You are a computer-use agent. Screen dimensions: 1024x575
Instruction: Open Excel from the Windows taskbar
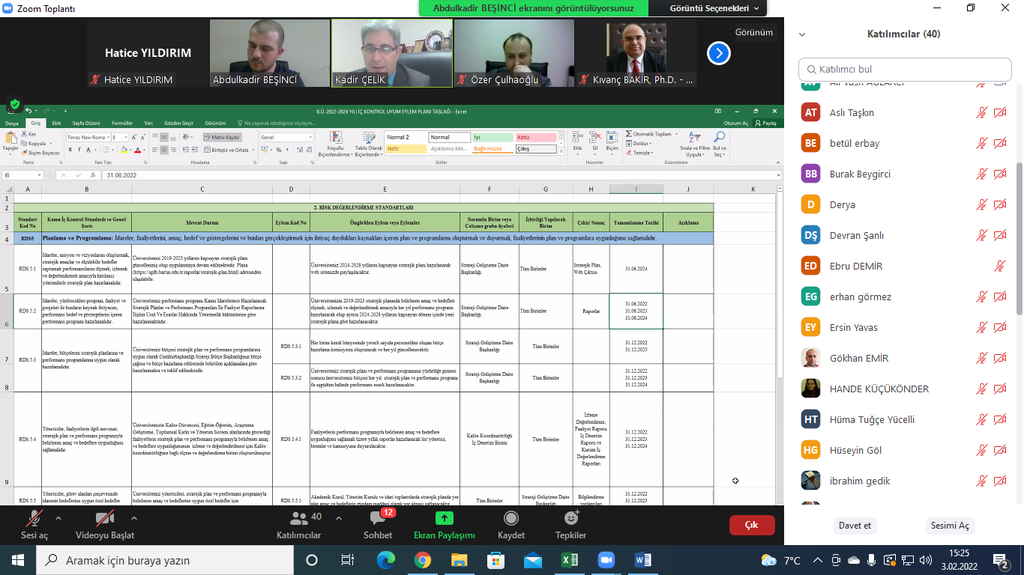[569, 560]
